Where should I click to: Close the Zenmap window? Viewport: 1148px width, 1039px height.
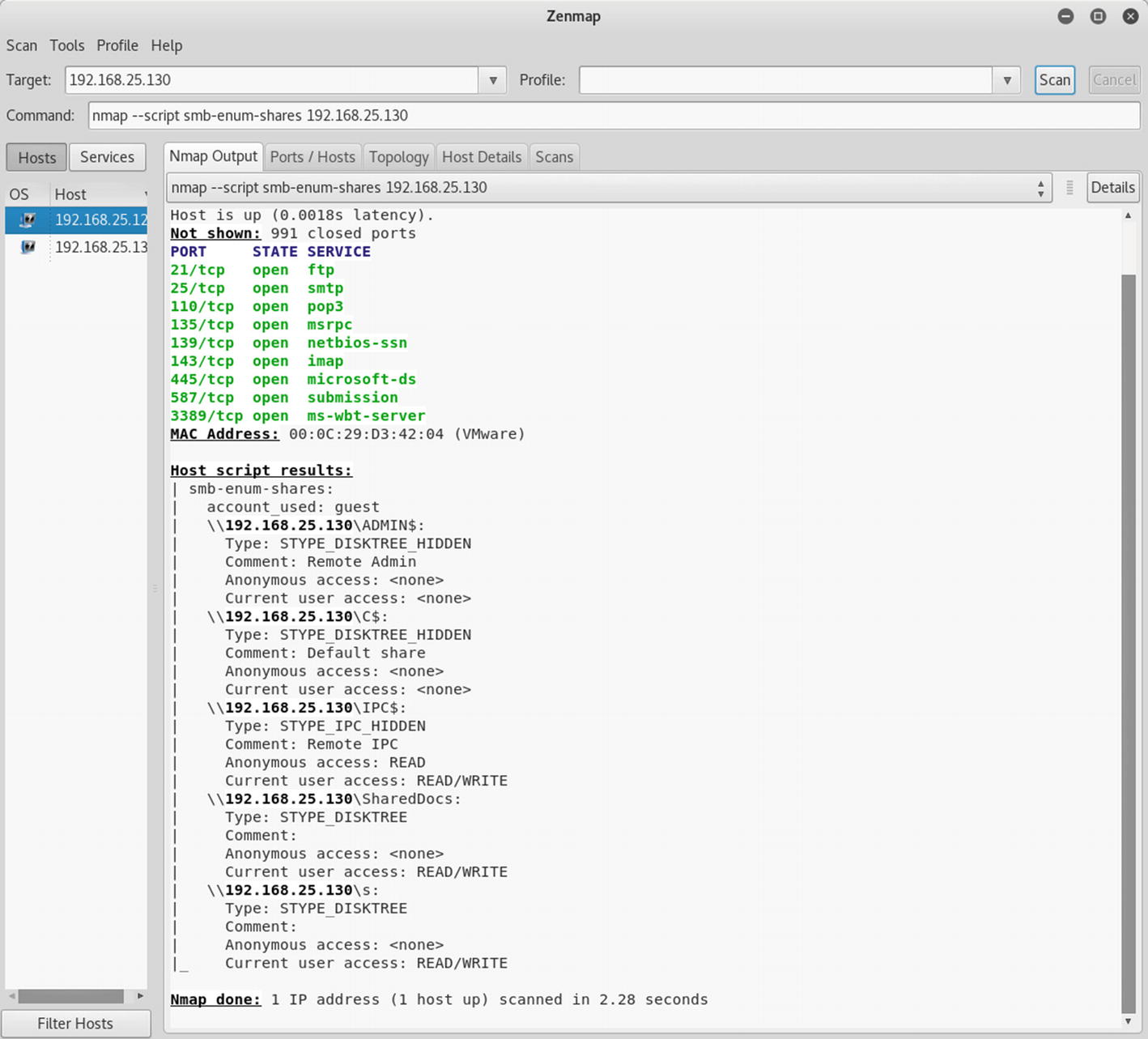point(1130,16)
